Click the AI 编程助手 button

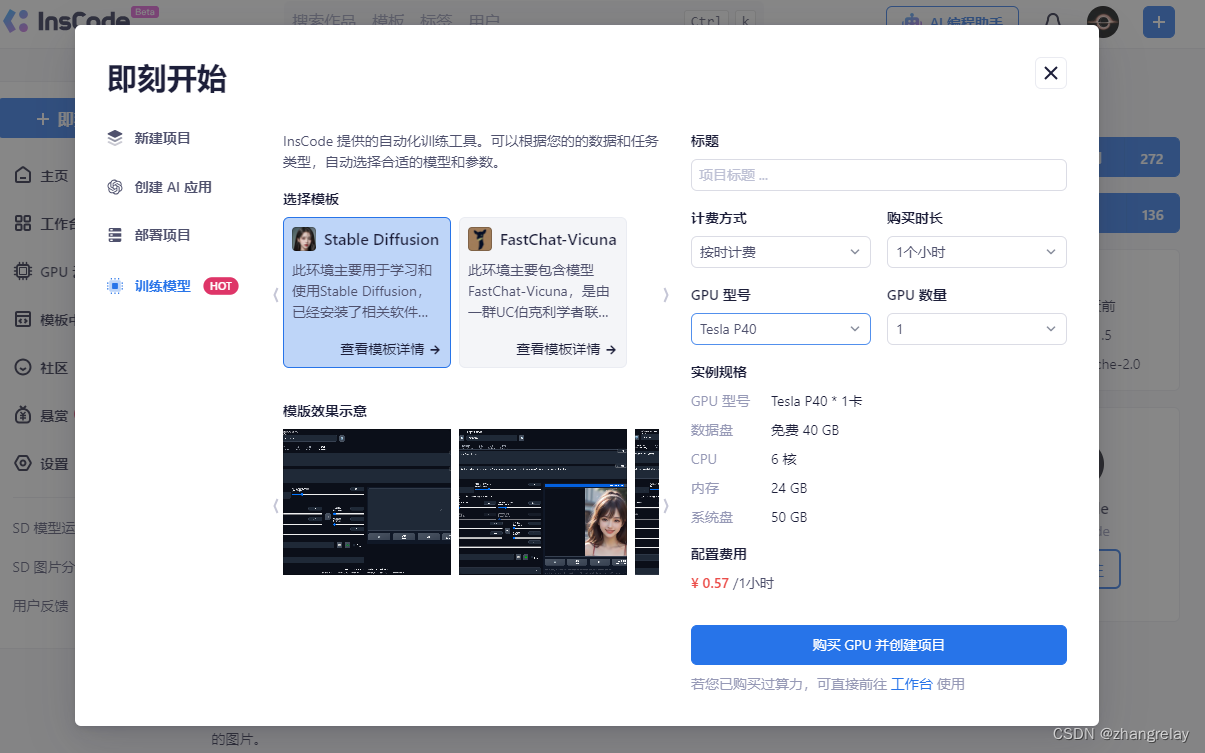952,21
